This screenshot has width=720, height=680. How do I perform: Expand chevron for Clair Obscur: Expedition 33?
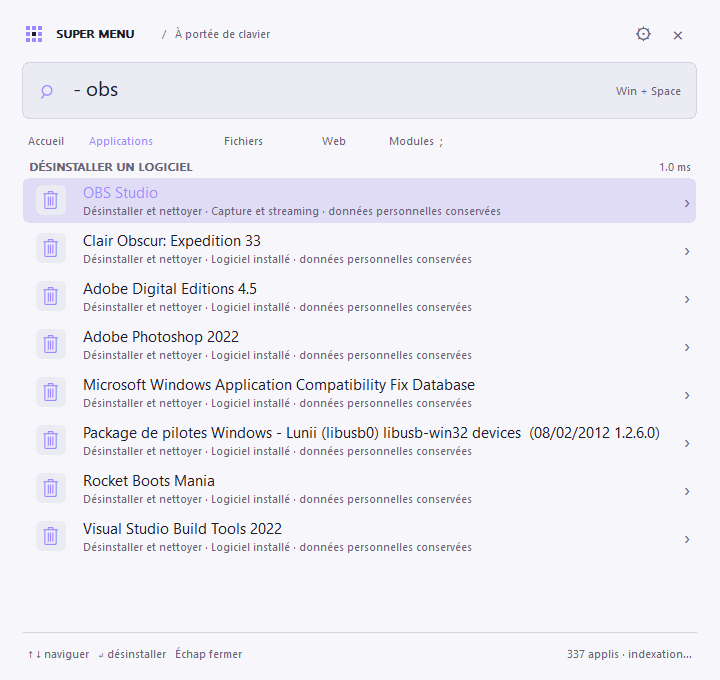687,251
